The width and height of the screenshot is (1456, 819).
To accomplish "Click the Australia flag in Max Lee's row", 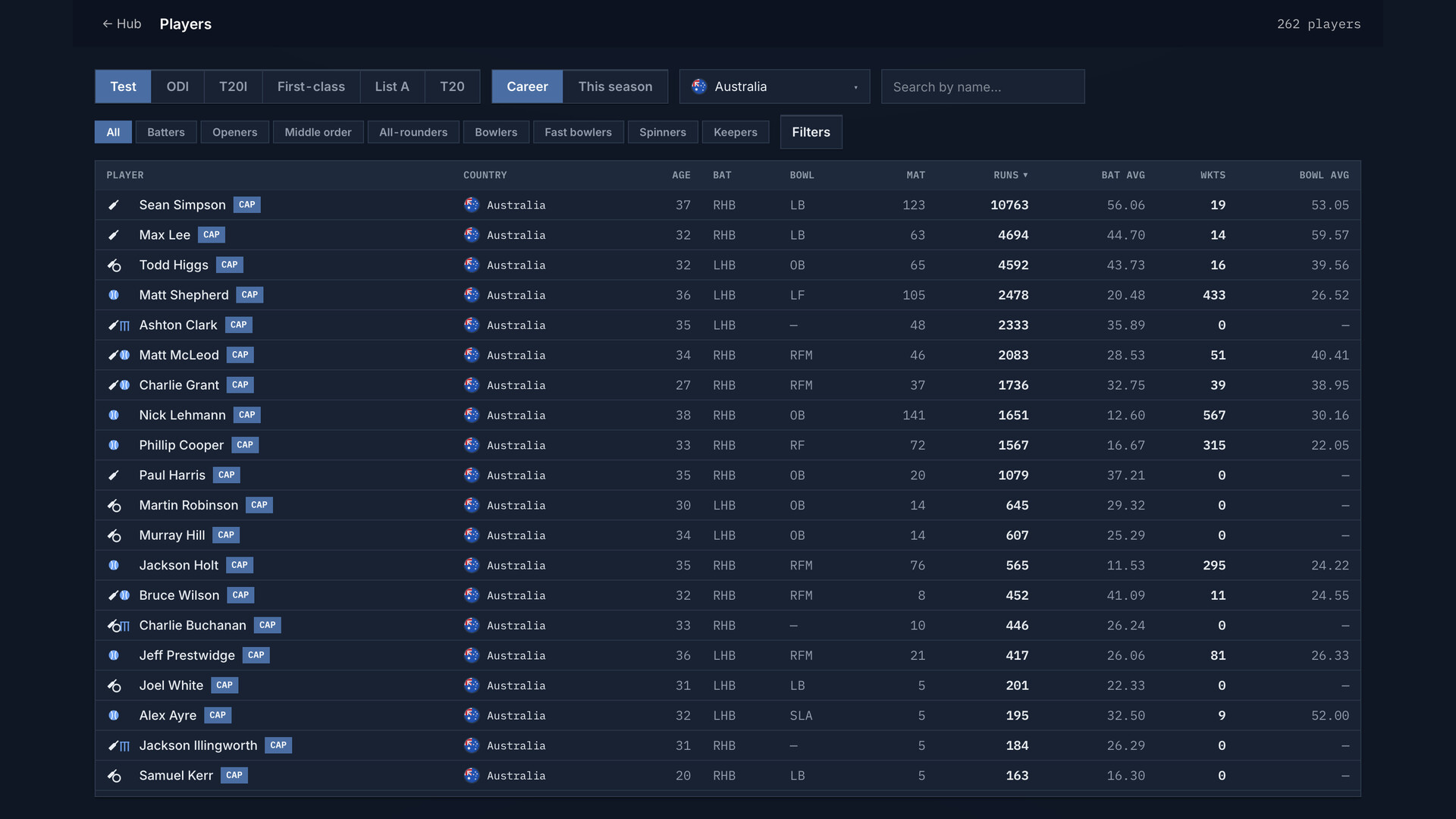I will coord(472,235).
